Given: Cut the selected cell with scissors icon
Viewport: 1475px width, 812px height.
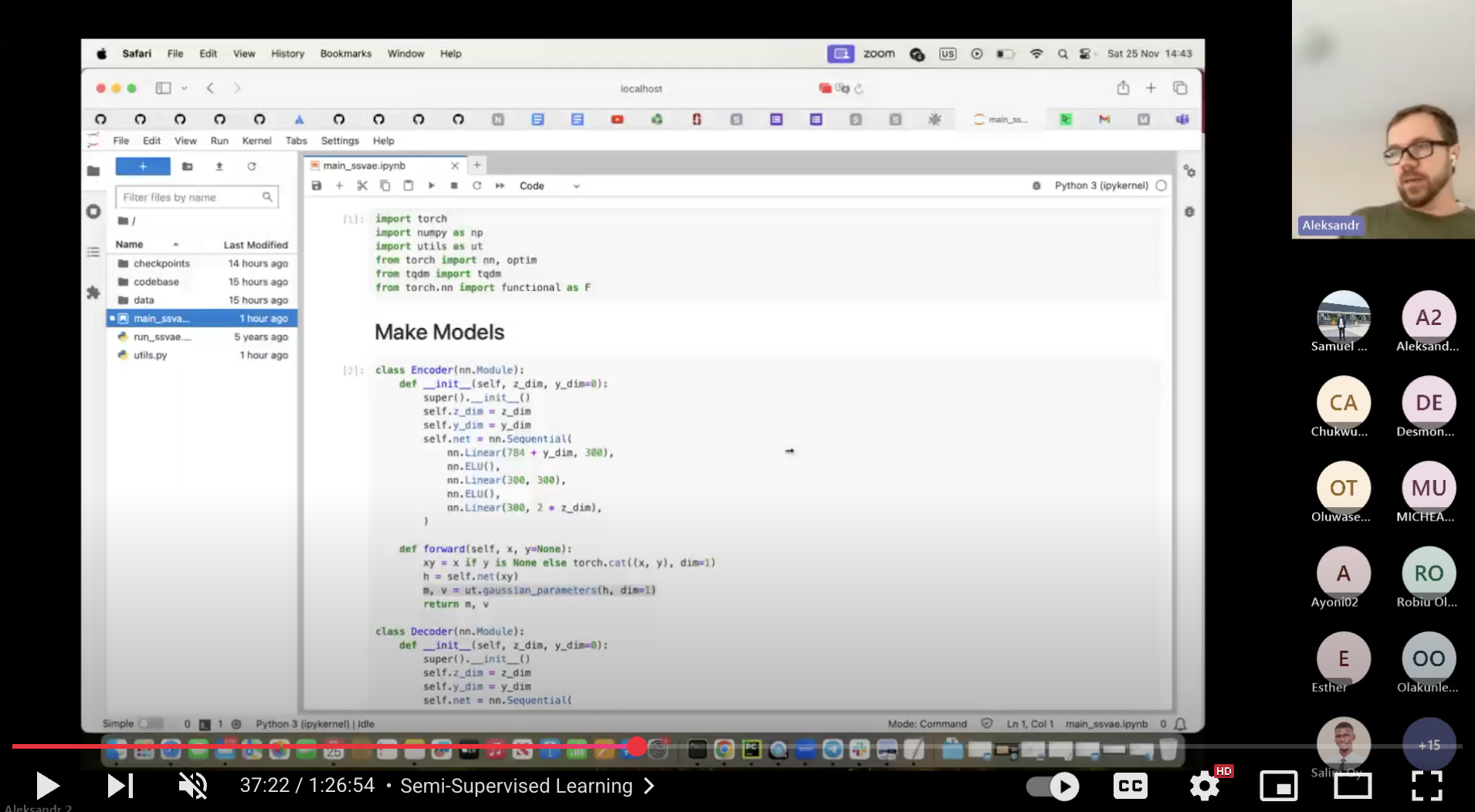Looking at the screenshot, I should pyautogui.click(x=362, y=186).
